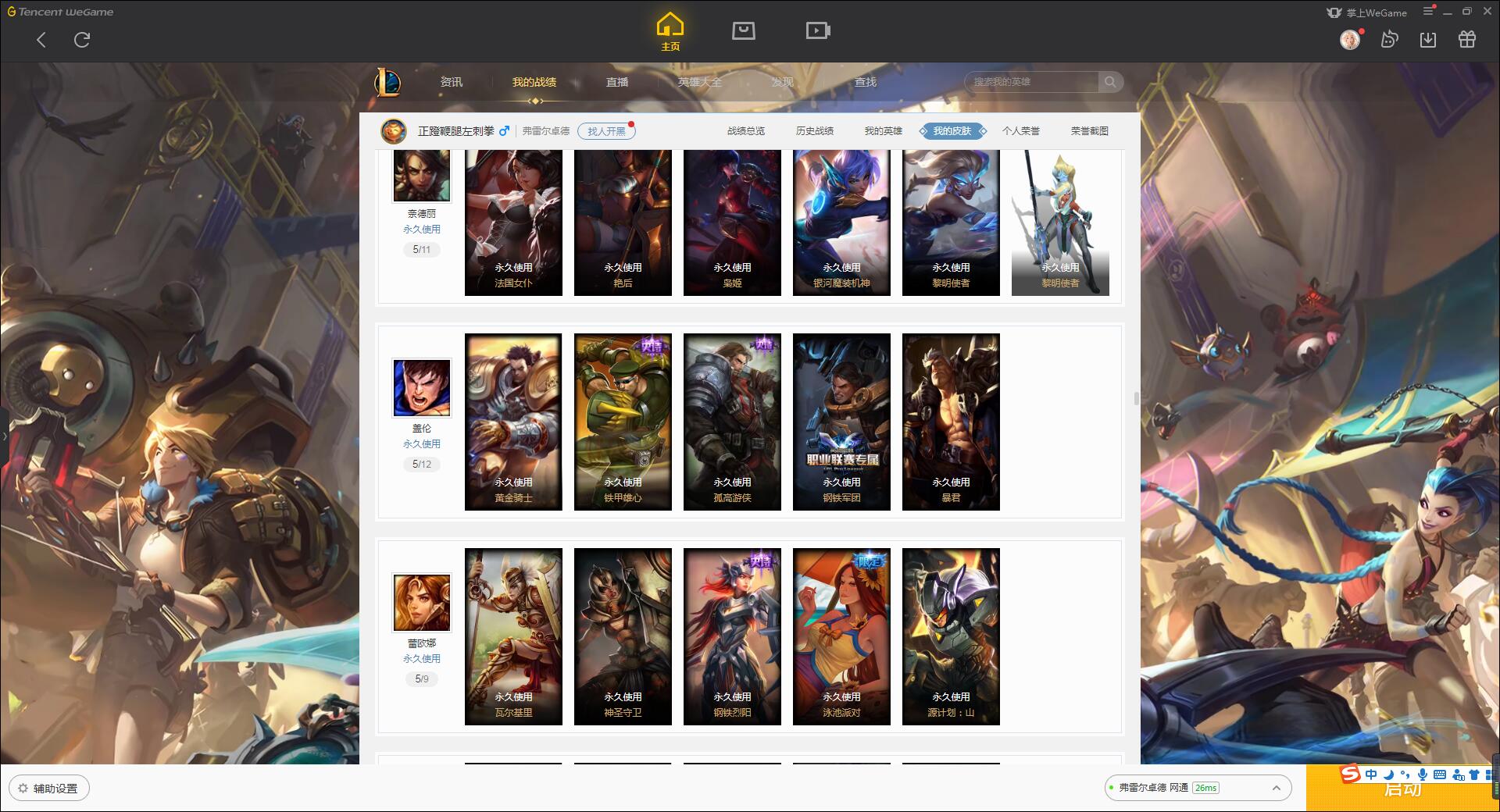The image size is (1500, 812).
Task: Click the 5/12 skin count for 盖伦
Action: 422,465
